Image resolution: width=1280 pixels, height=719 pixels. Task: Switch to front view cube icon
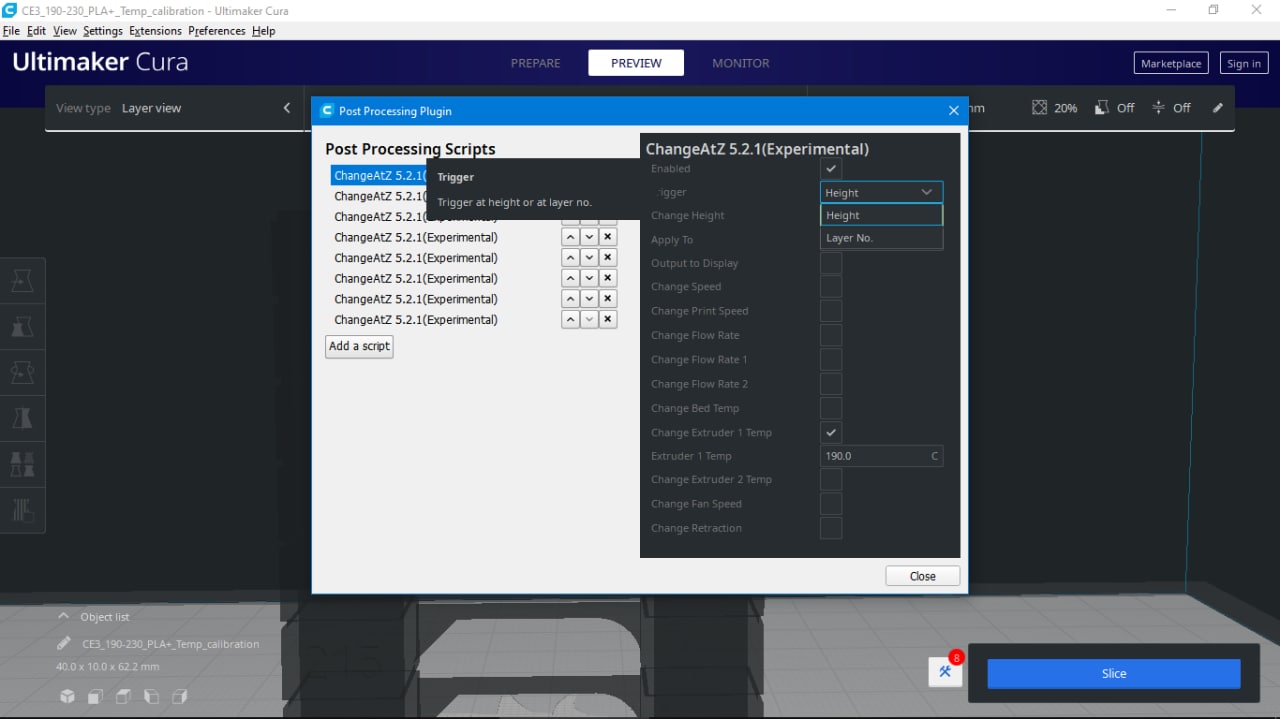[95, 696]
